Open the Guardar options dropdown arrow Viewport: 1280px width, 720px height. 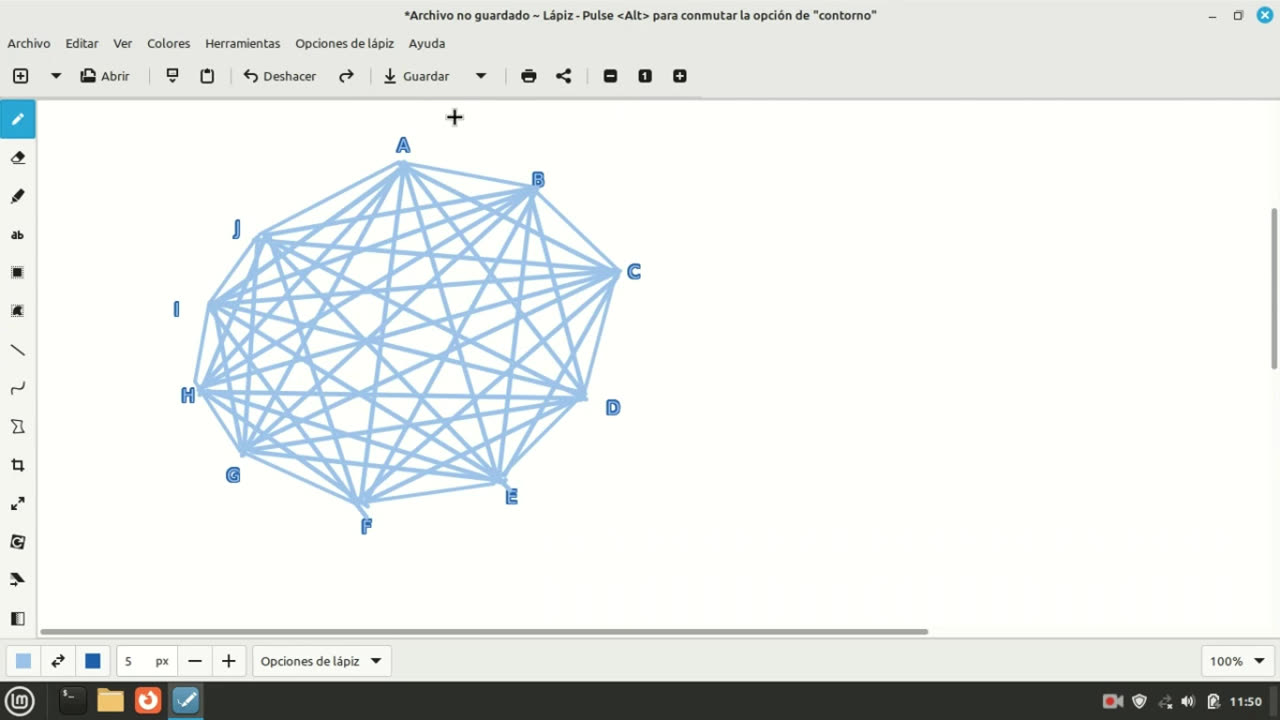[480, 76]
